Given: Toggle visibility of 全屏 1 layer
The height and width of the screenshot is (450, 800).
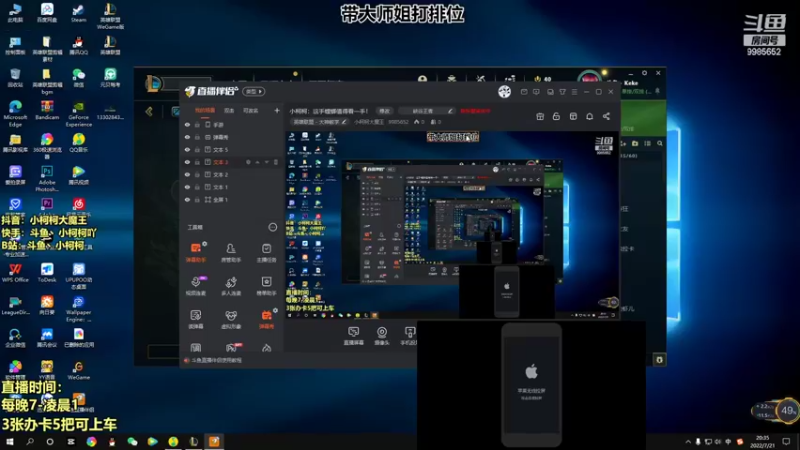Looking at the screenshot, I should point(187,200).
